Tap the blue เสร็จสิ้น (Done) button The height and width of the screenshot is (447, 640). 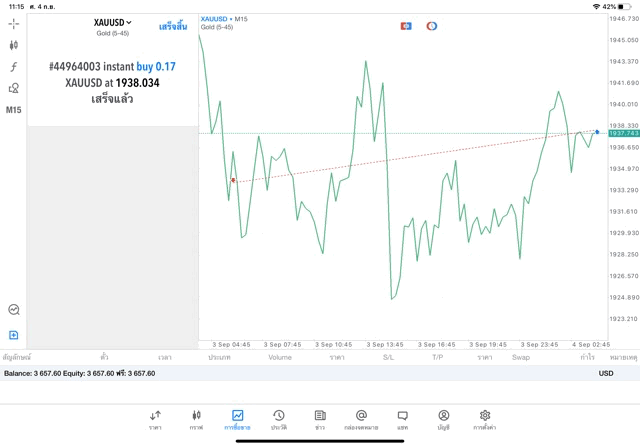tap(173, 26)
